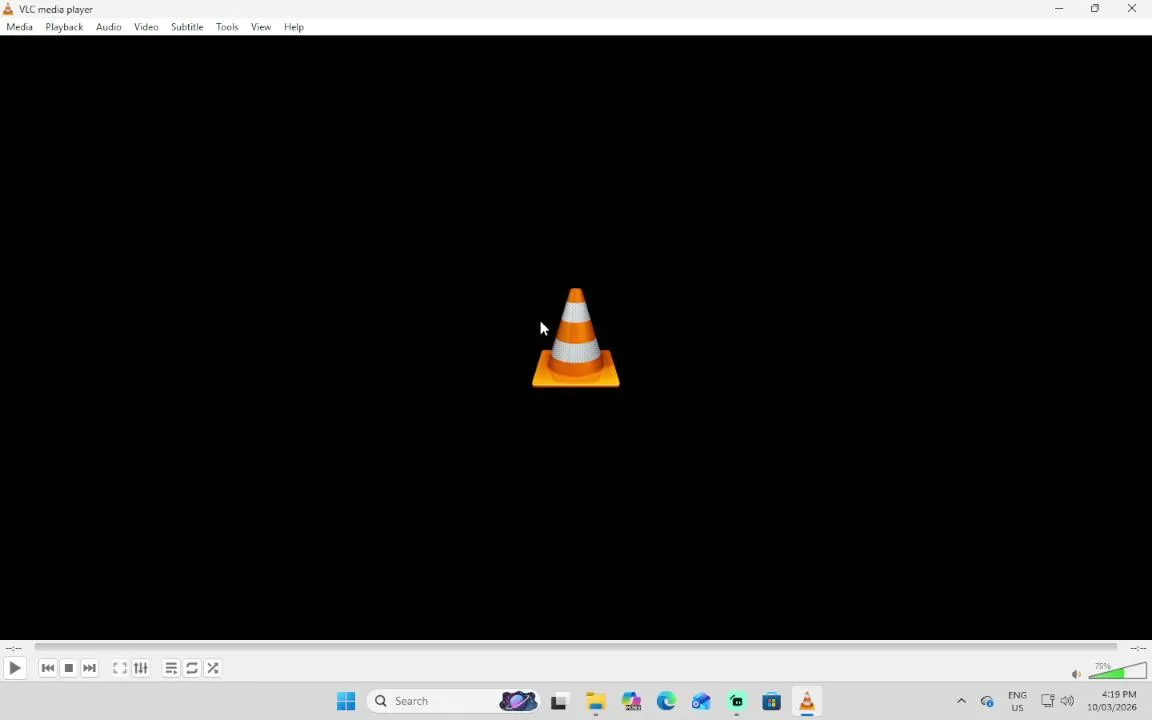Switch the ENG US input language

point(1018,701)
